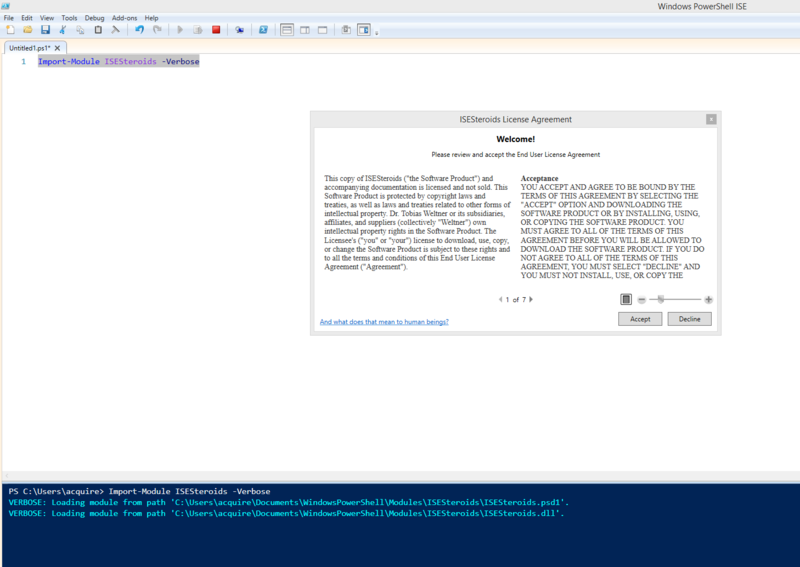This screenshot has width=800, height=567.
Task: Open the Help menu
Action: coord(152,18)
